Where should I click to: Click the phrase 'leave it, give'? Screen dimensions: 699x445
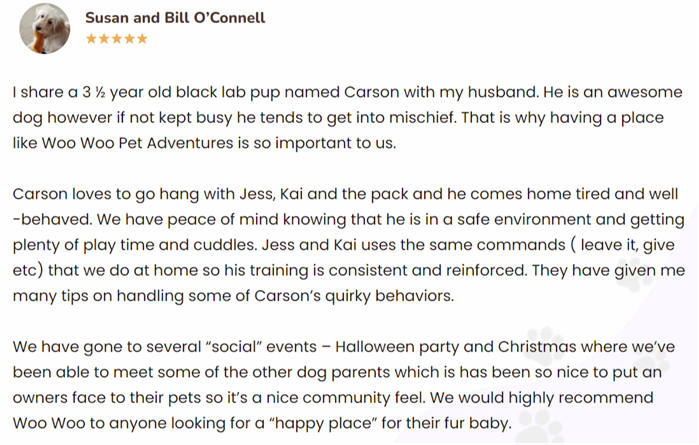(627, 245)
